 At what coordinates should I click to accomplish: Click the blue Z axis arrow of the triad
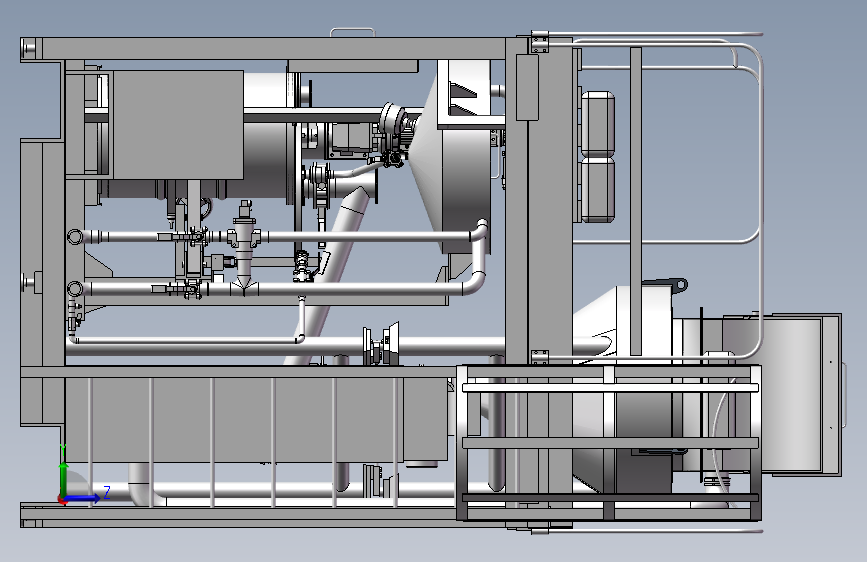tap(84, 498)
